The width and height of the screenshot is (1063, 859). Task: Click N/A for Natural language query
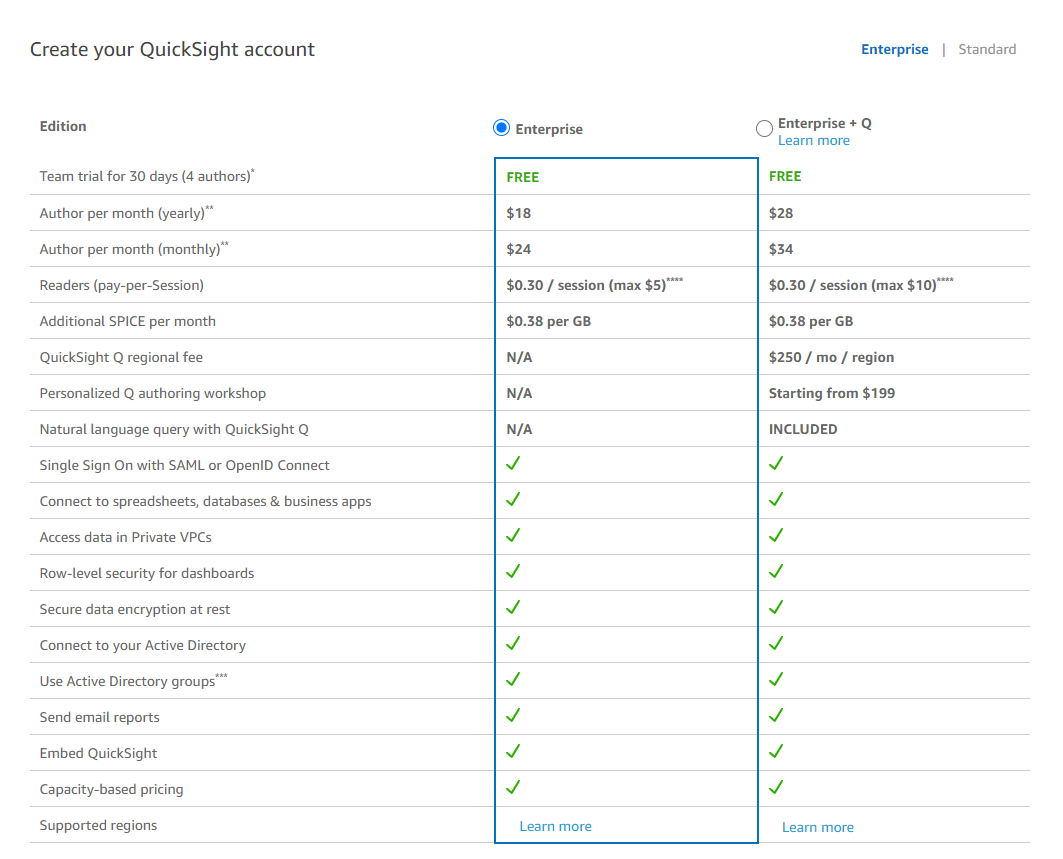tap(519, 429)
